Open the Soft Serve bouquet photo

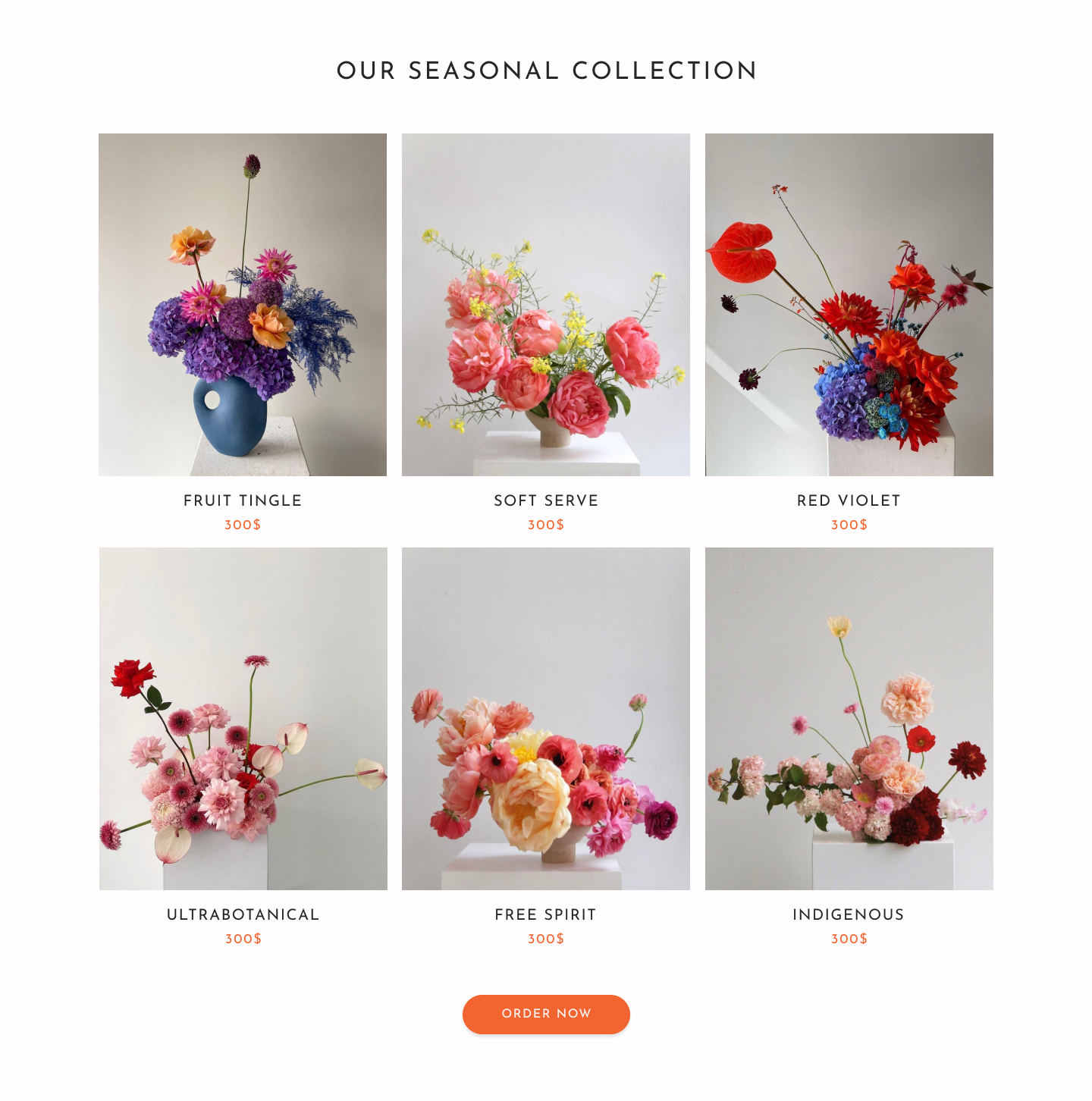pos(546,305)
